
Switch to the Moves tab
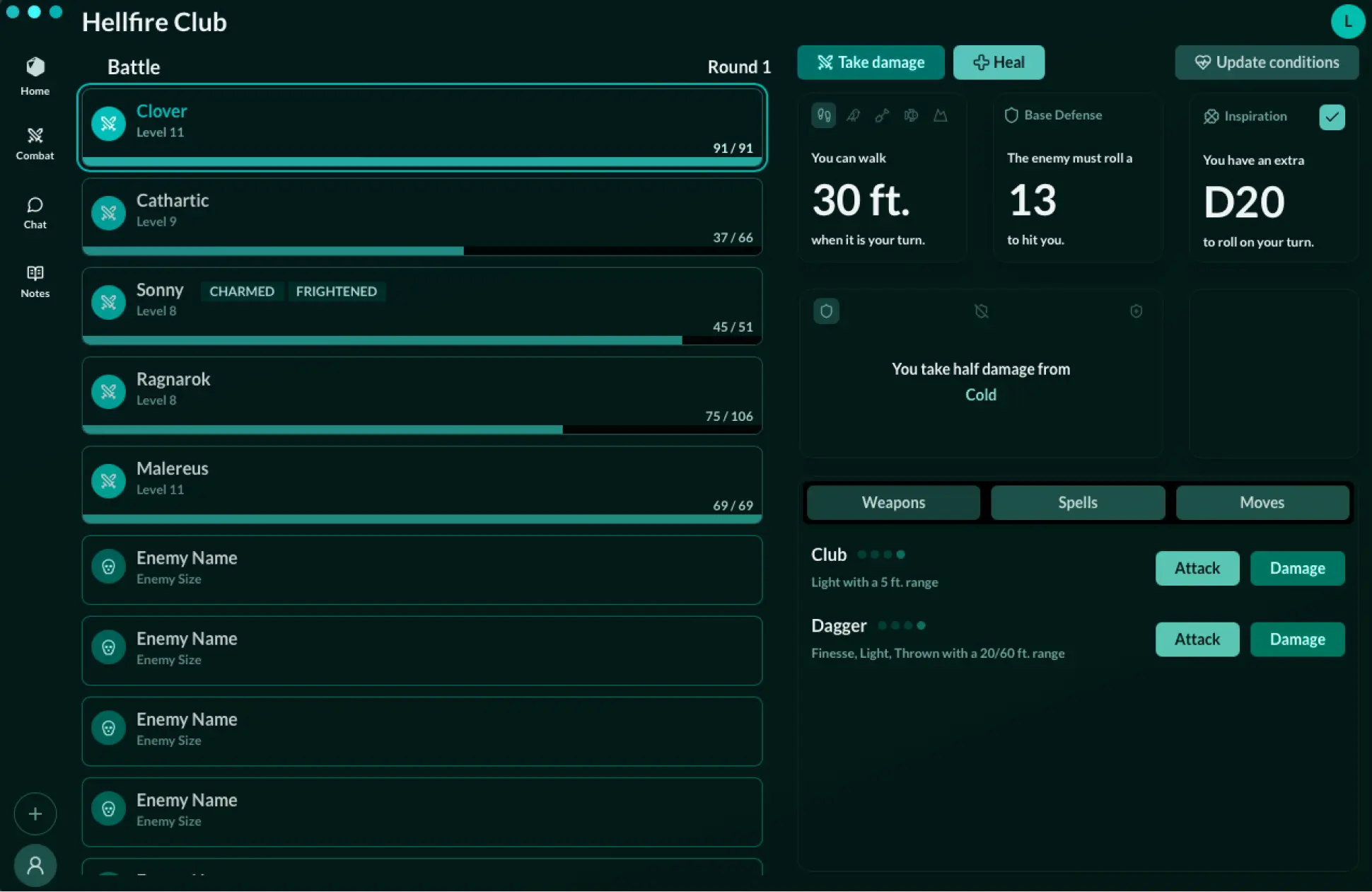pos(1262,502)
